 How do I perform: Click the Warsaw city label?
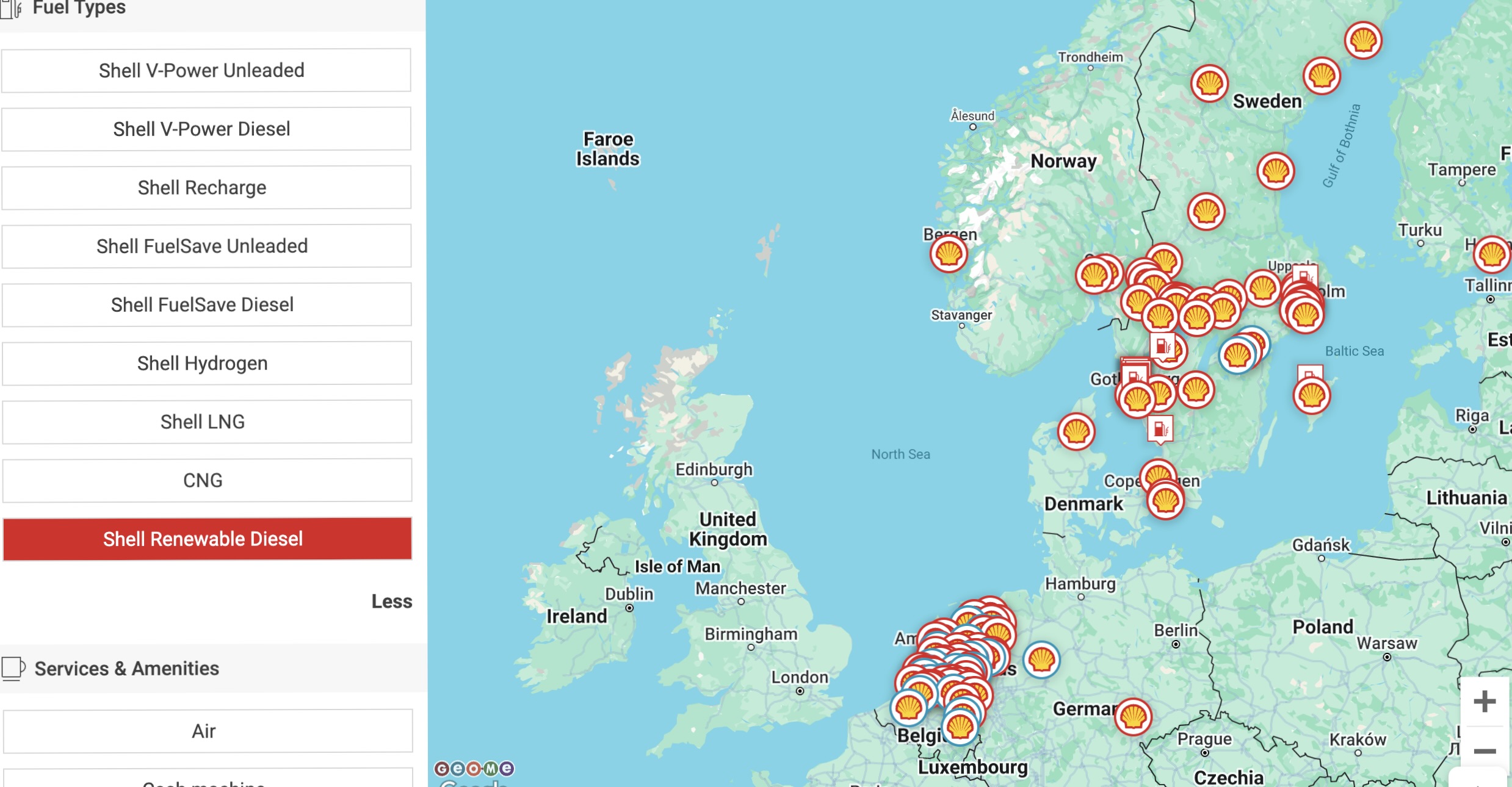pyautogui.click(x=1386, y=643)
